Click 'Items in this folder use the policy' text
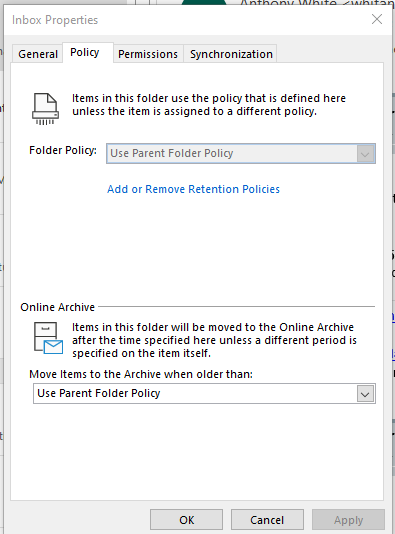Screen dimensions: 395x534 click(209, 105)
